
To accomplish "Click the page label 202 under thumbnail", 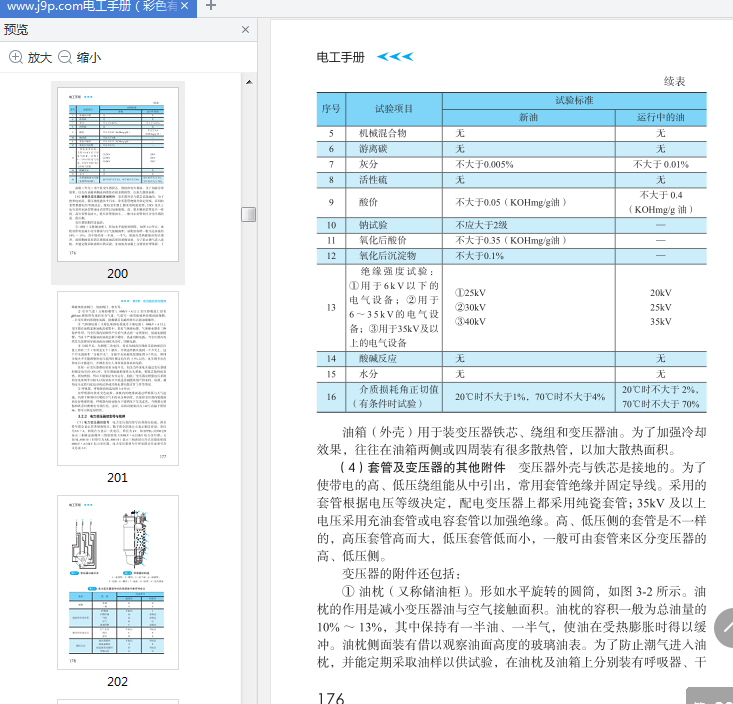I will point(117,682).
